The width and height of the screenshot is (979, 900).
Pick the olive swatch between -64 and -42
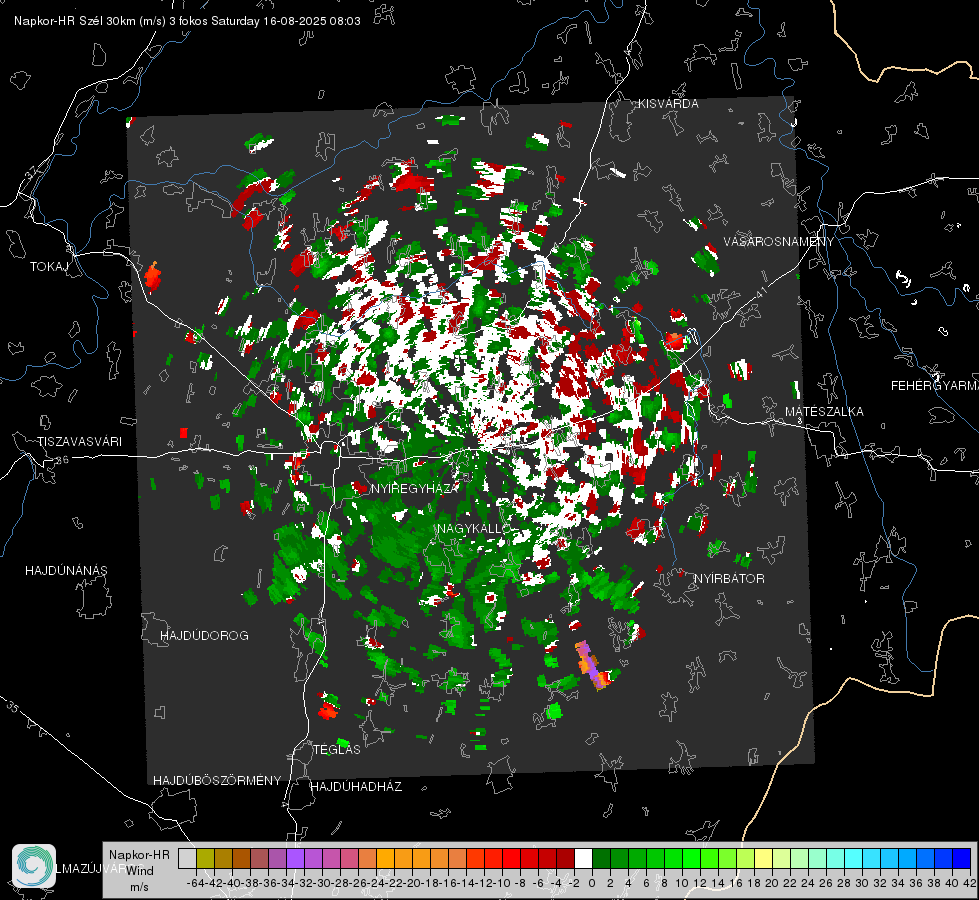click(x=205, y=859)
